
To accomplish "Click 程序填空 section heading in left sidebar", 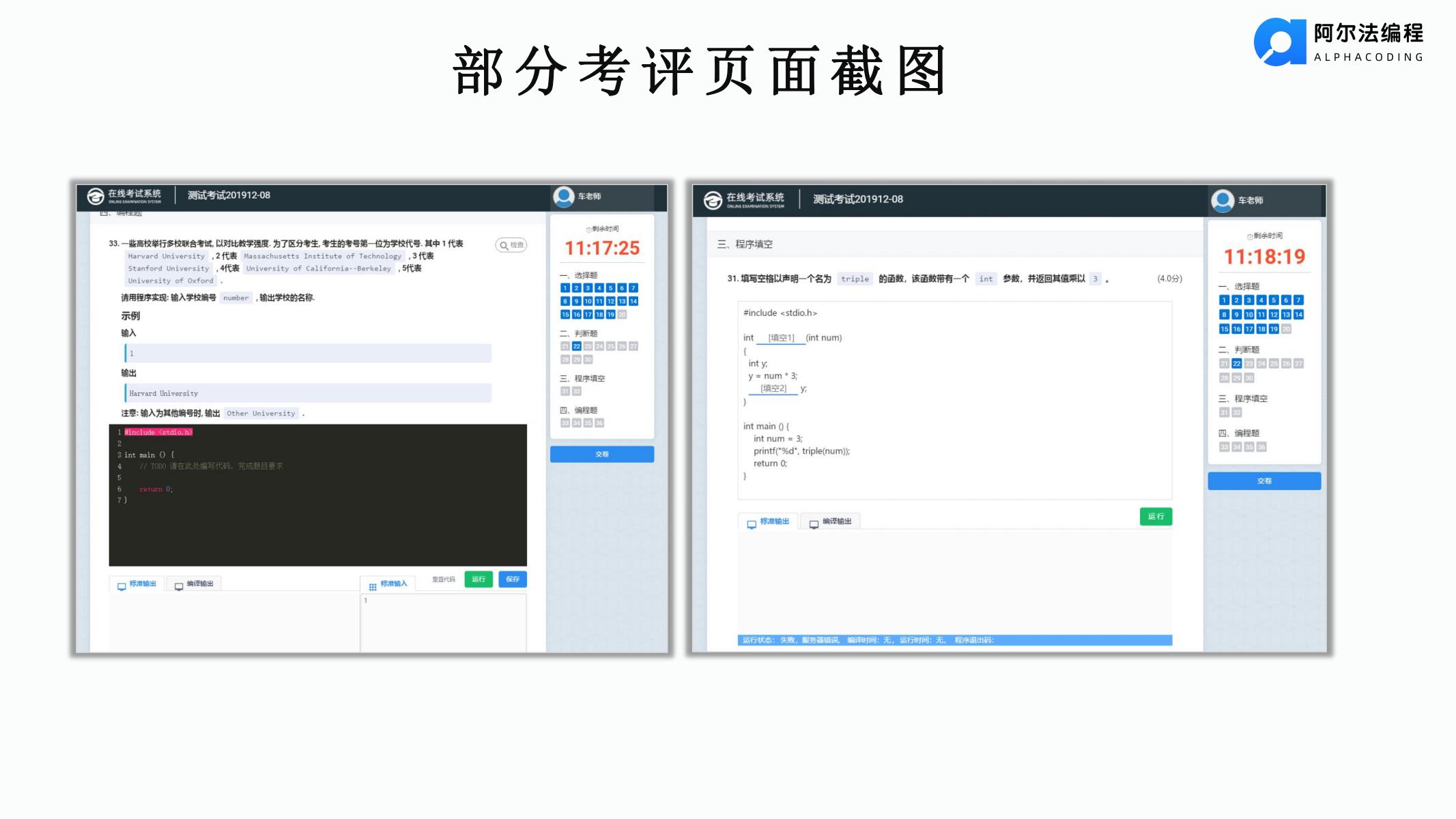I will pos(582,379).
